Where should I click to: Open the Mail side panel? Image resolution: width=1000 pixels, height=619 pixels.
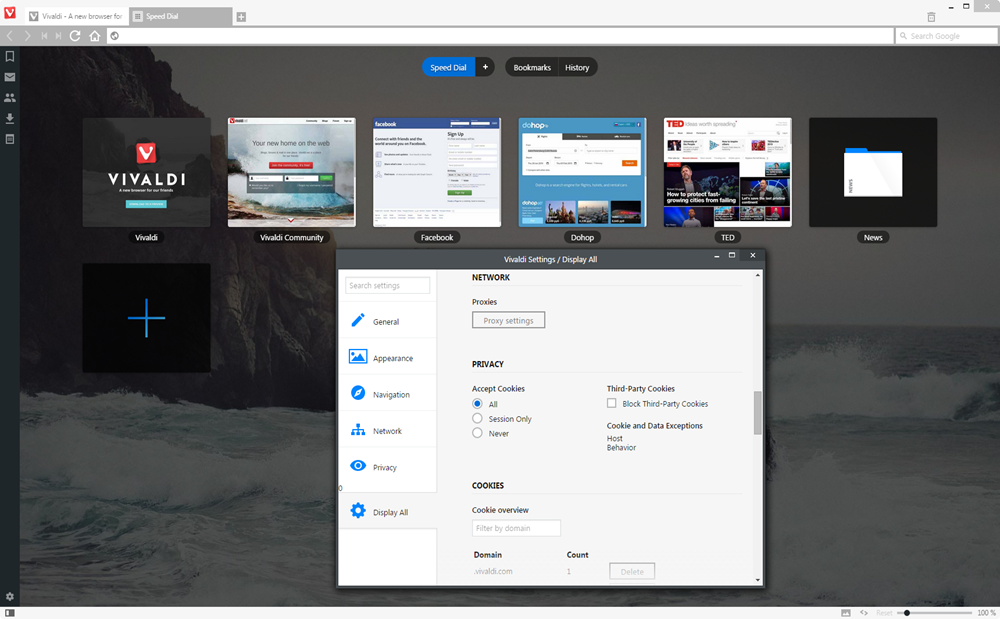click(10, 77)
